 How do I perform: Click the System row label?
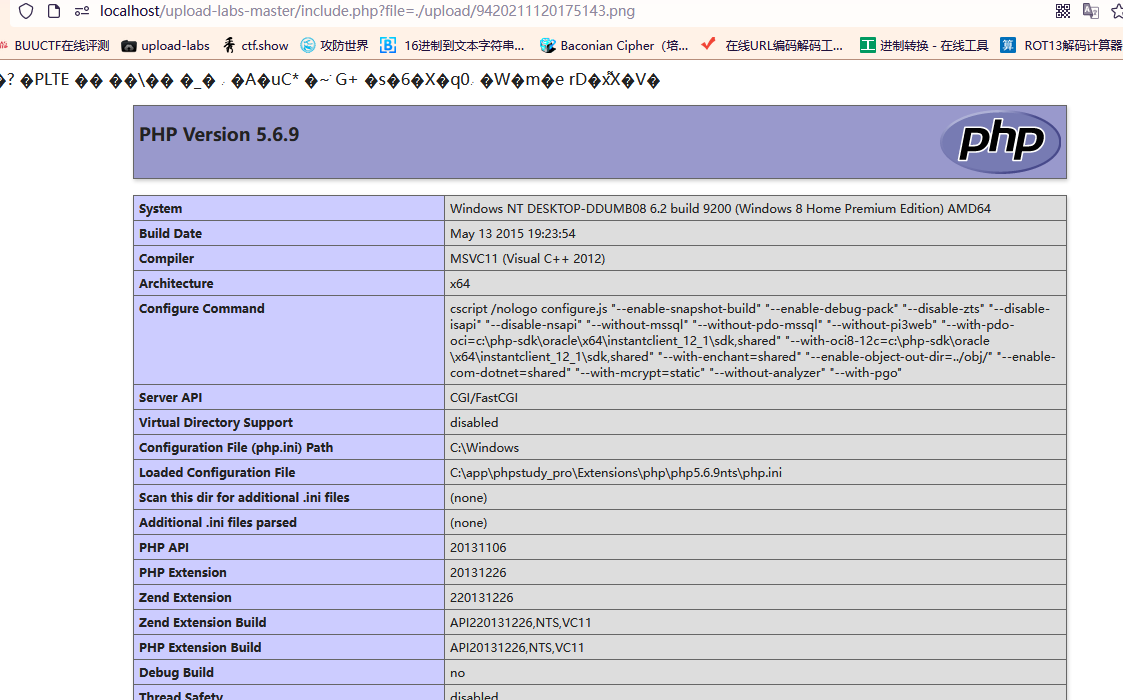coord(160,208)
